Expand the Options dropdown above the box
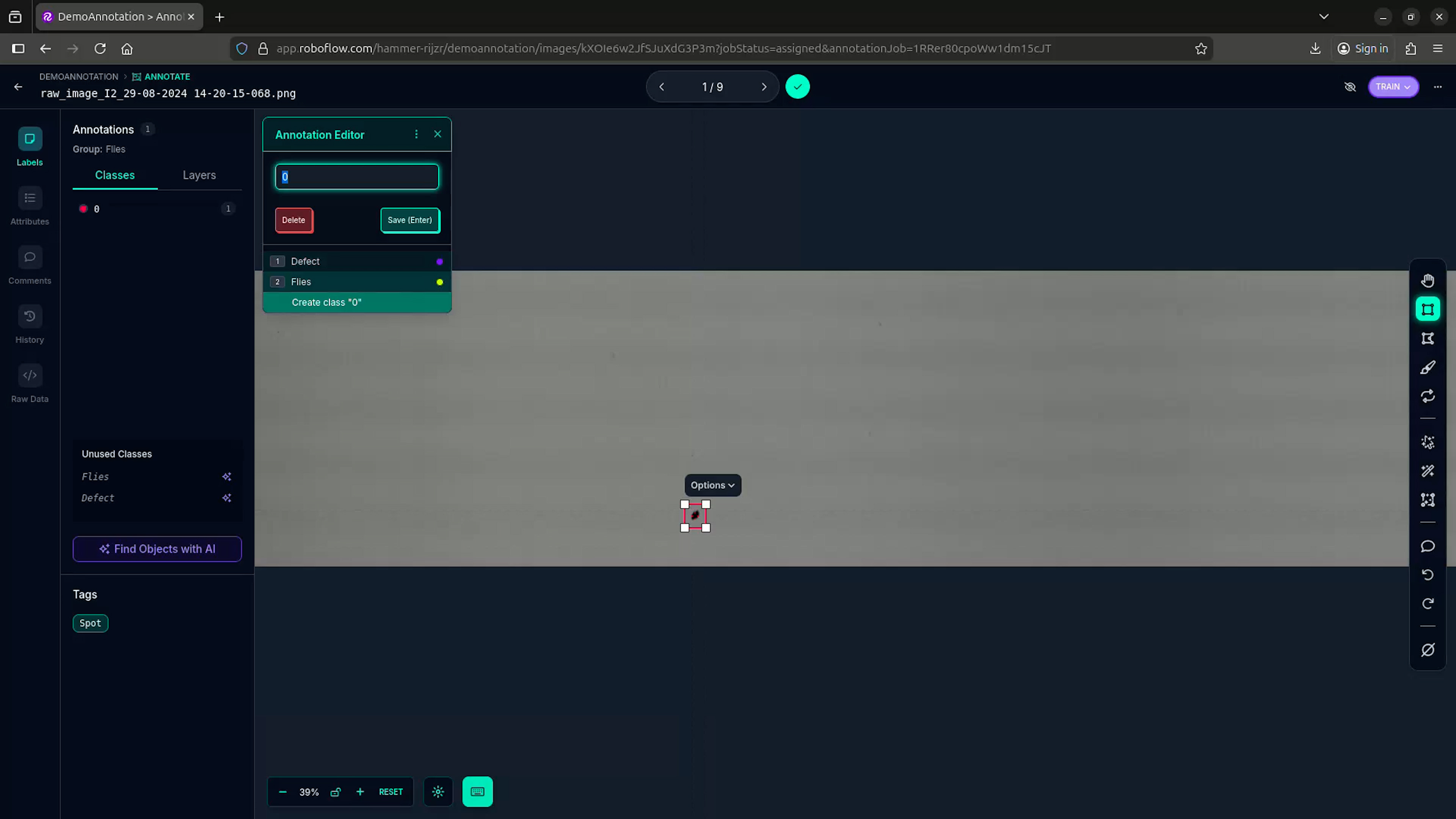The image size is (1456, 819). point(712,485)
